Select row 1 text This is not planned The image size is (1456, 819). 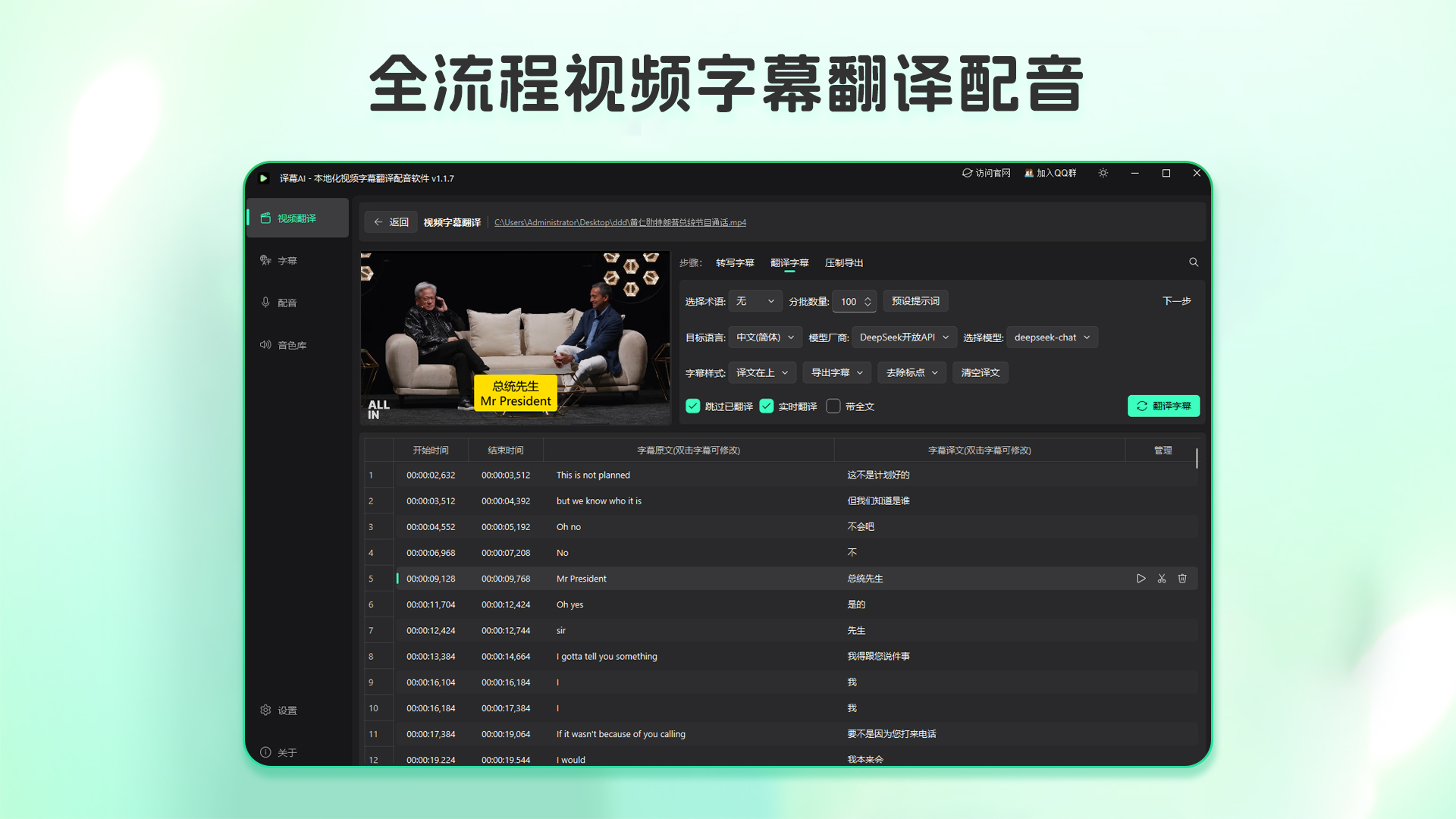tap(593, 475)
